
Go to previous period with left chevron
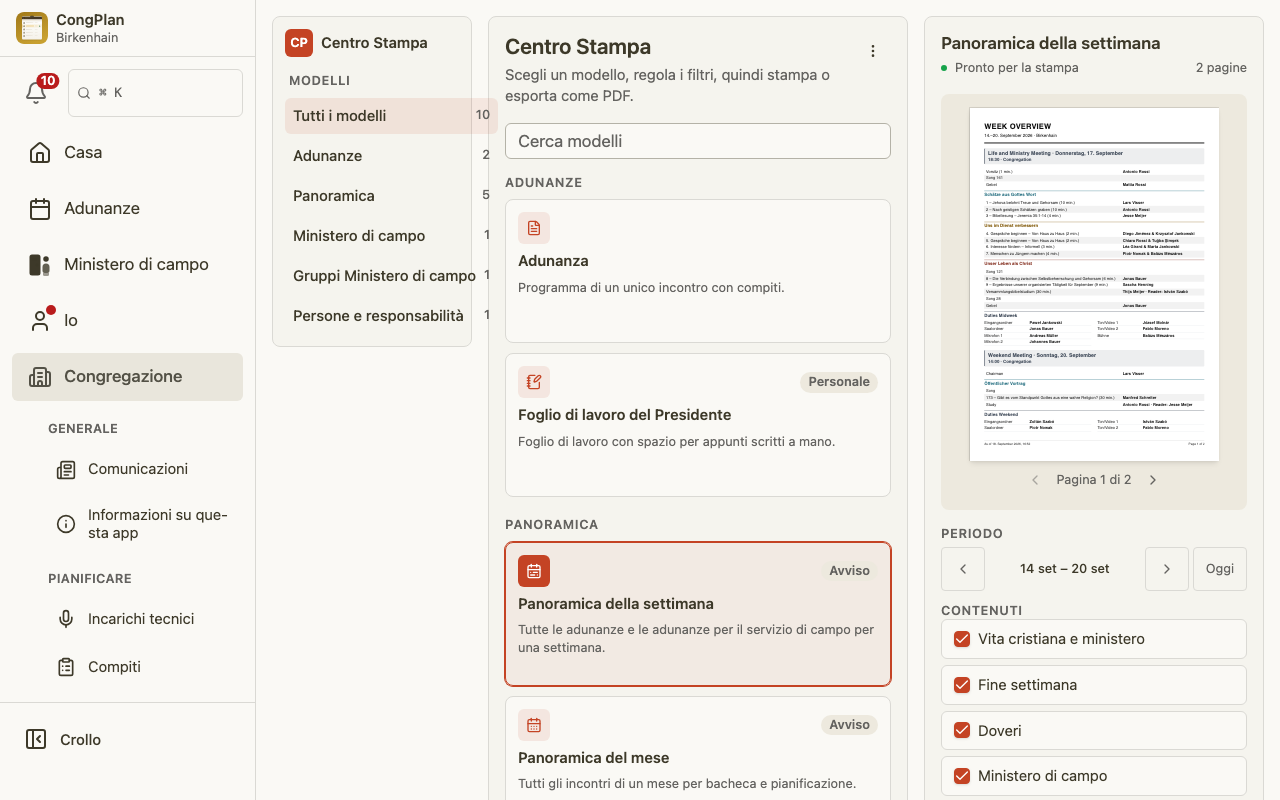[963, 569]
